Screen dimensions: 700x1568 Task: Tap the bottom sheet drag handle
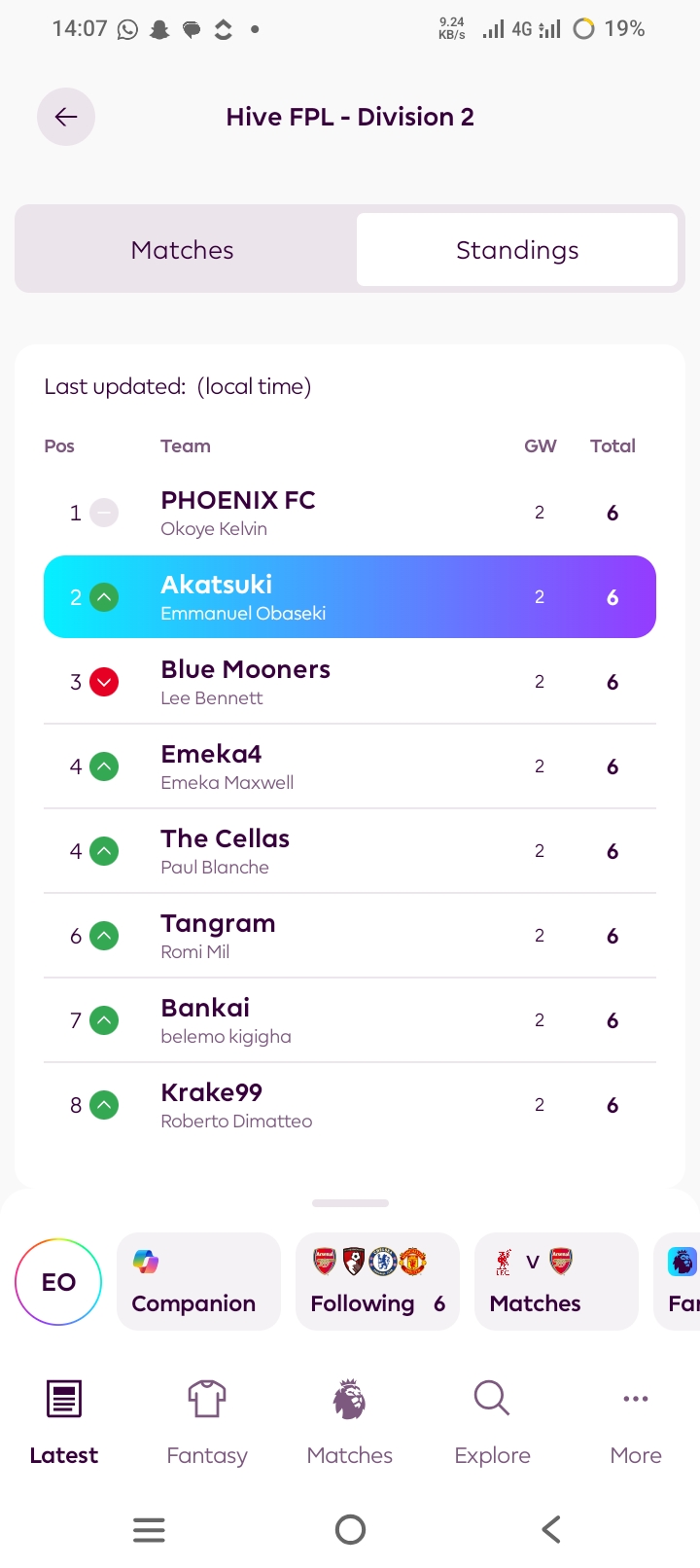350,1203
